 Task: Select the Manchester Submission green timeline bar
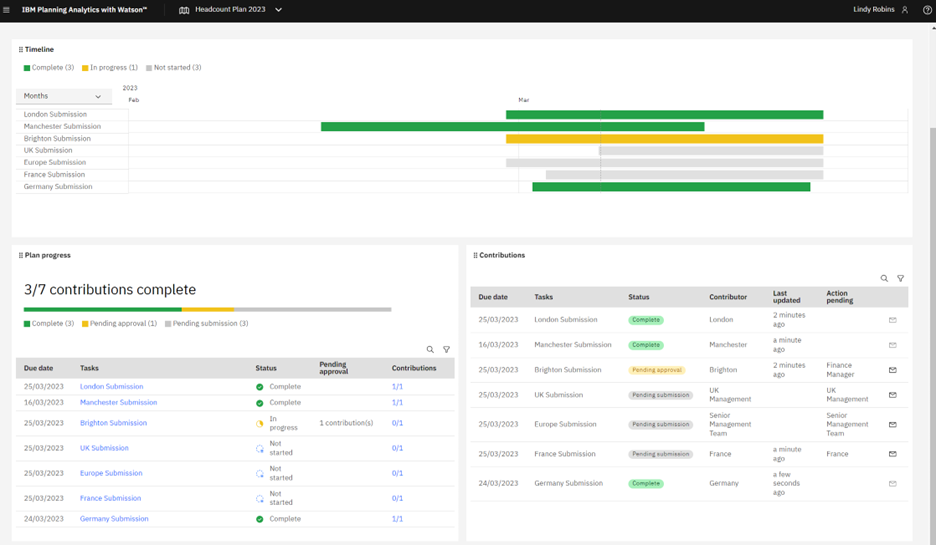(513, 127)
